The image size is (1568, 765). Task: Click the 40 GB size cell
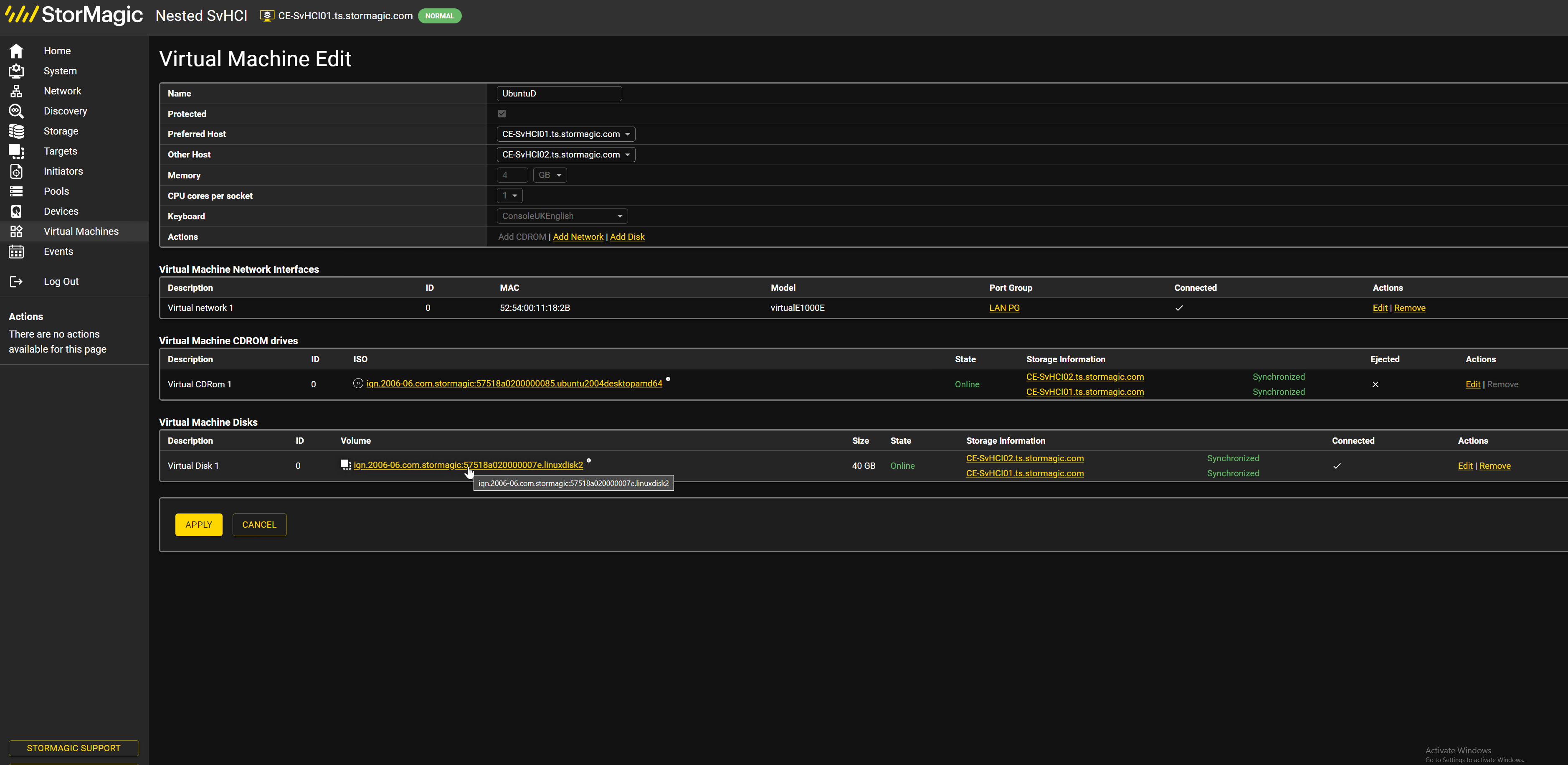coord(863,466)
